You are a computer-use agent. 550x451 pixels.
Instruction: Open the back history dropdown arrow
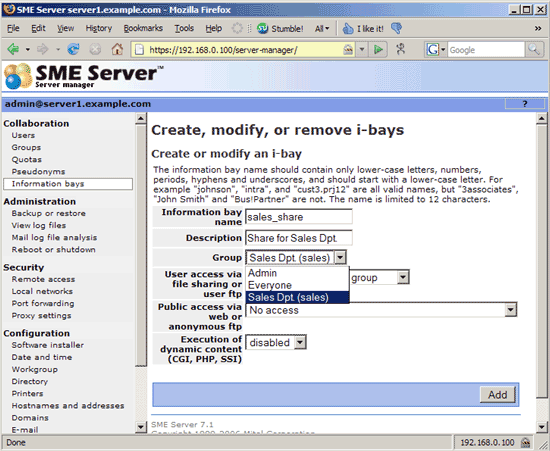point(27,50)
